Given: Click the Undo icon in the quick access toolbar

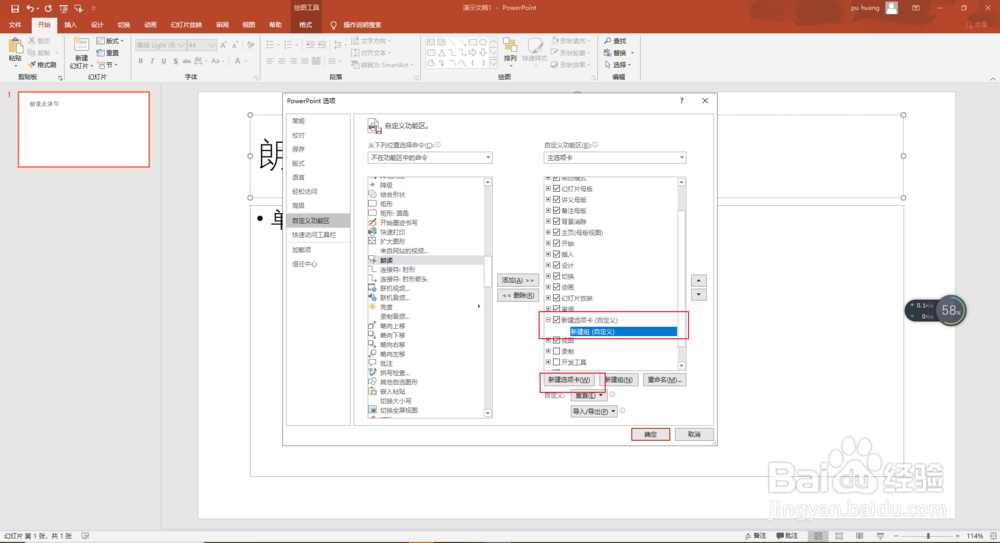Looking at the screenshot, I should click(x=29, y=8).
